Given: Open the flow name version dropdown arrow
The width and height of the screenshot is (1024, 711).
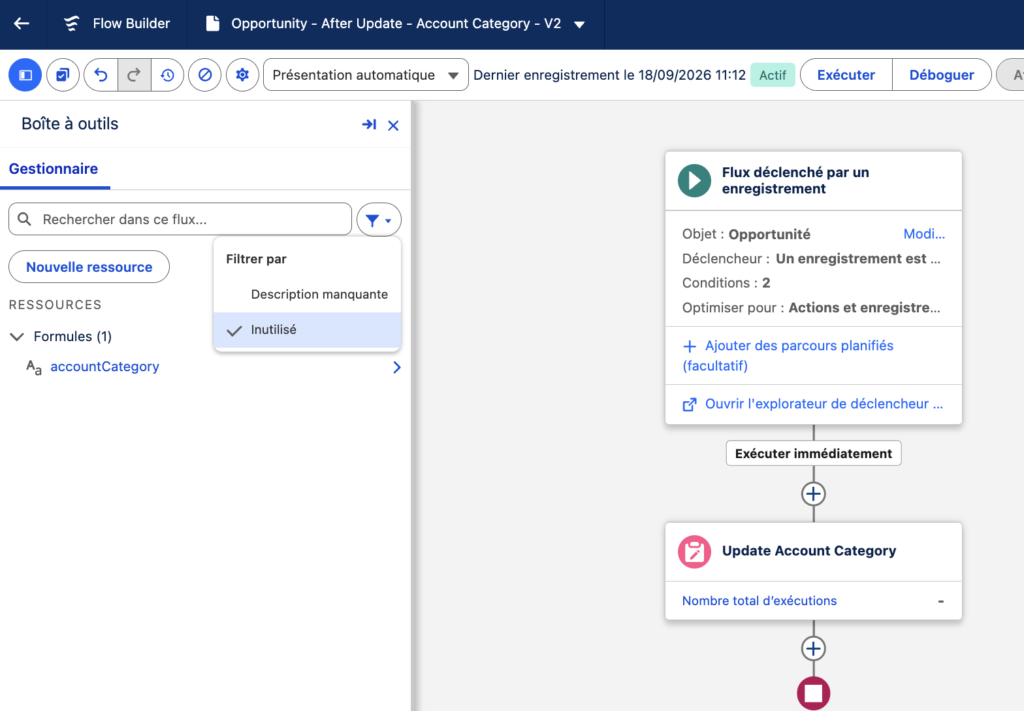Looking at the screenshot, I should [579, 24].
